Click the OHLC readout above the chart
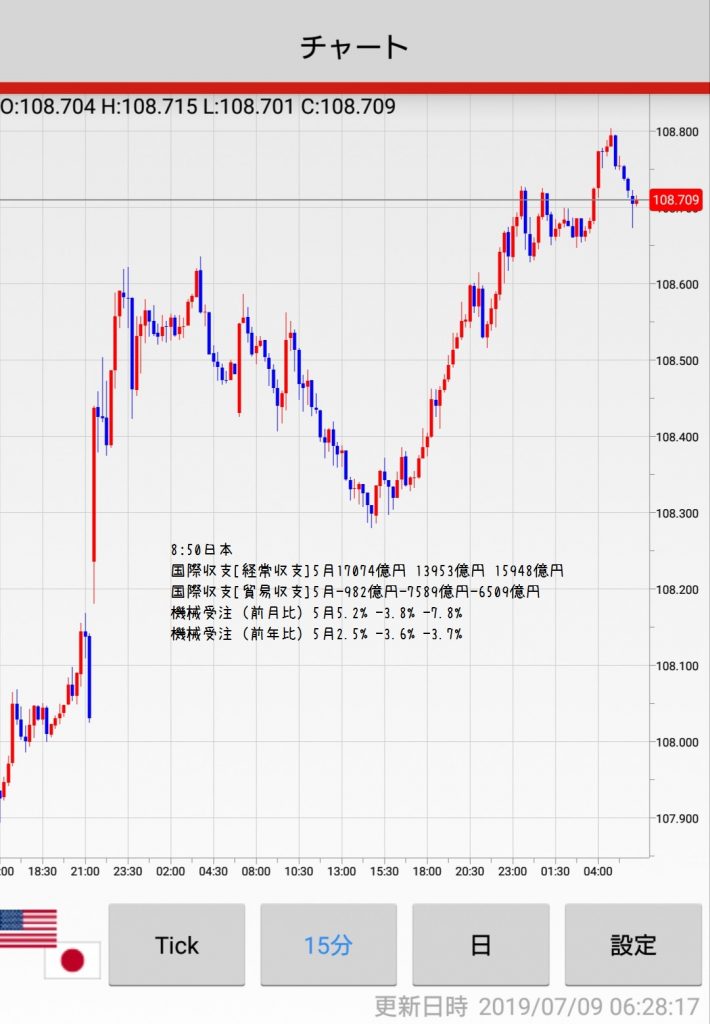 coord(198,107)
